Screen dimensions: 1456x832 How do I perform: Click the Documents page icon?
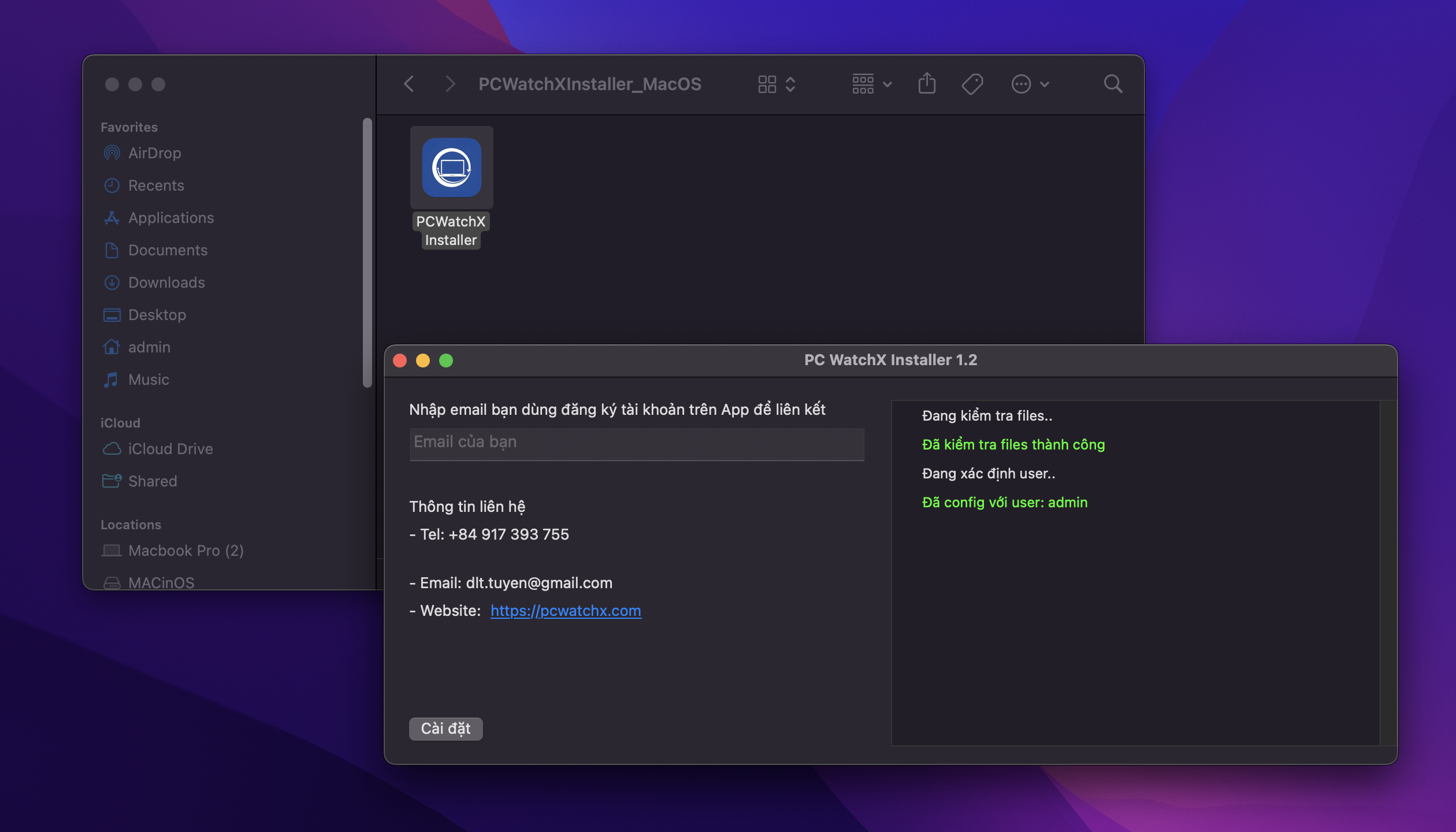[x=112, y=250]
